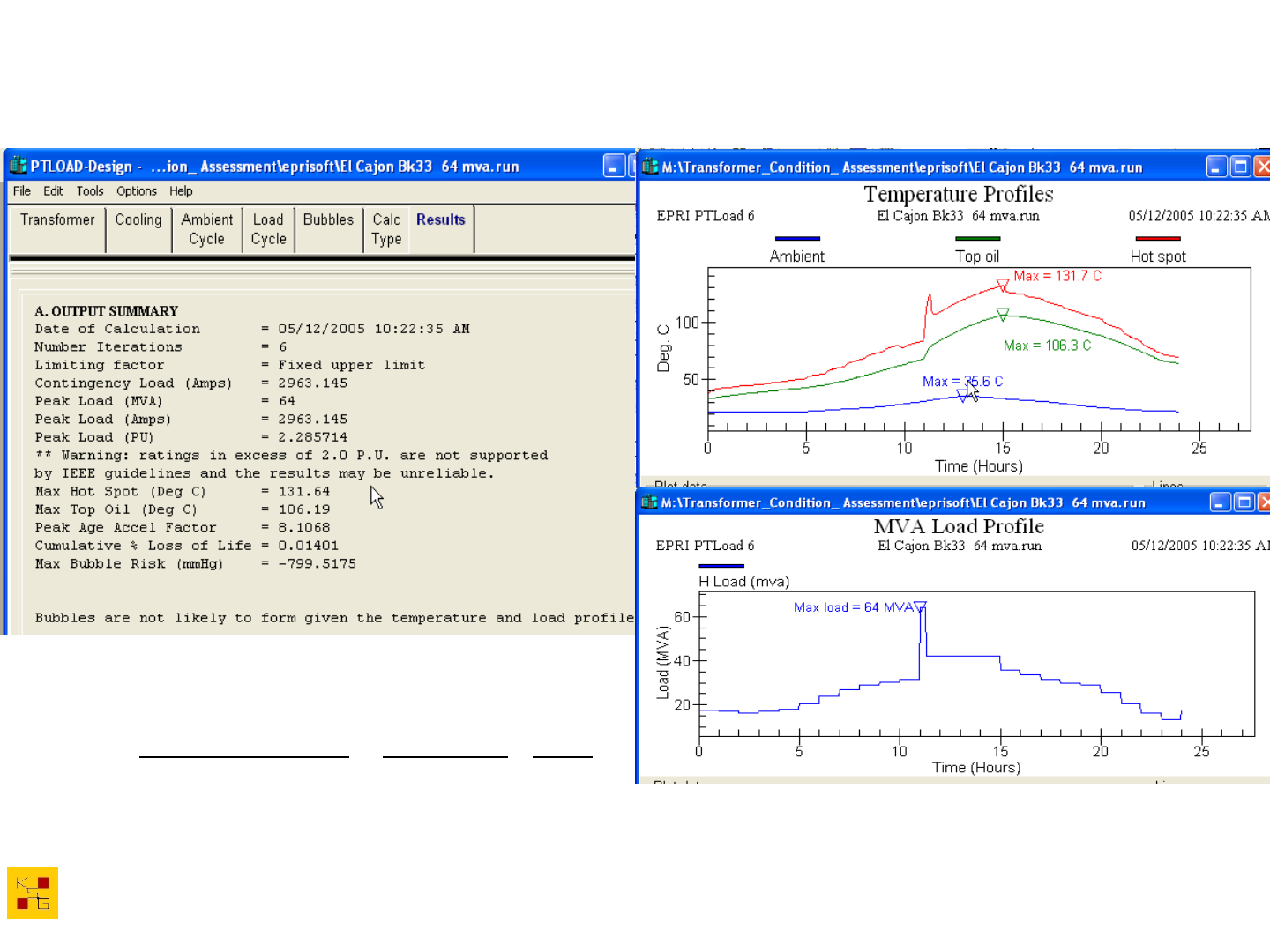Switch to the Calc Type tab
This screenshot has width=1270, height=952.
click(x=386, y=229)
